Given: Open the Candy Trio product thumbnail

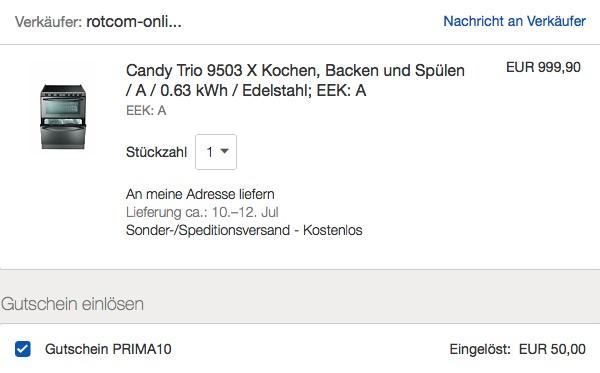Looking at the screenshot, I should tap(63, 117).
